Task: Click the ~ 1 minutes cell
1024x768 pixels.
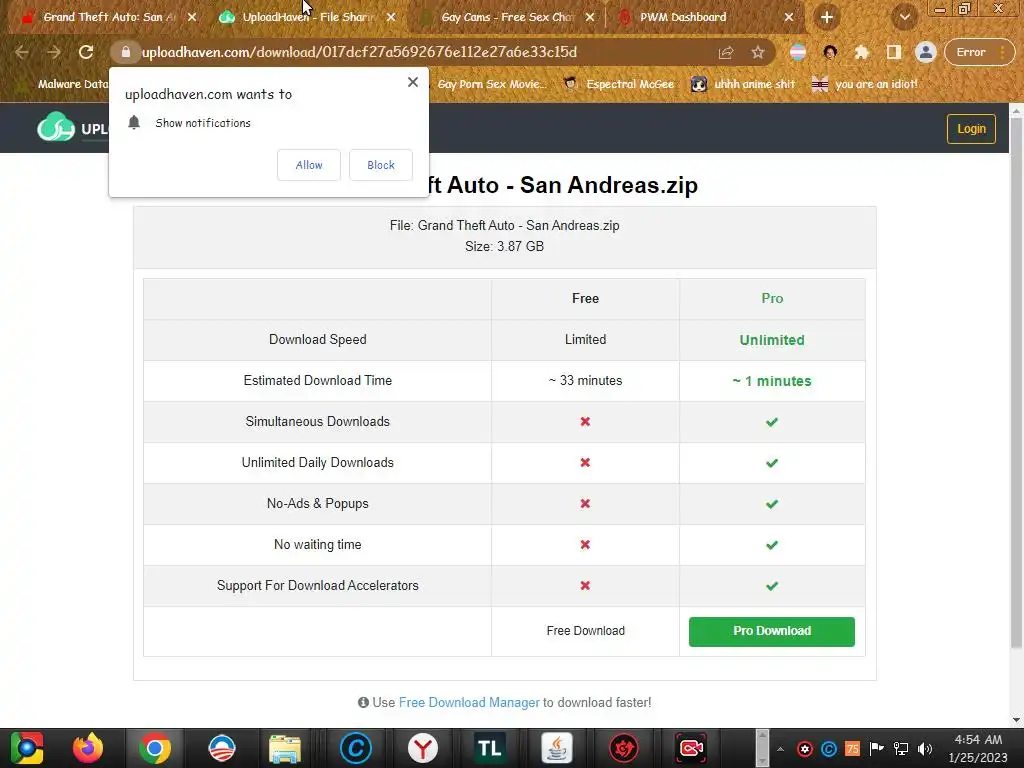Action: point(771,381)
